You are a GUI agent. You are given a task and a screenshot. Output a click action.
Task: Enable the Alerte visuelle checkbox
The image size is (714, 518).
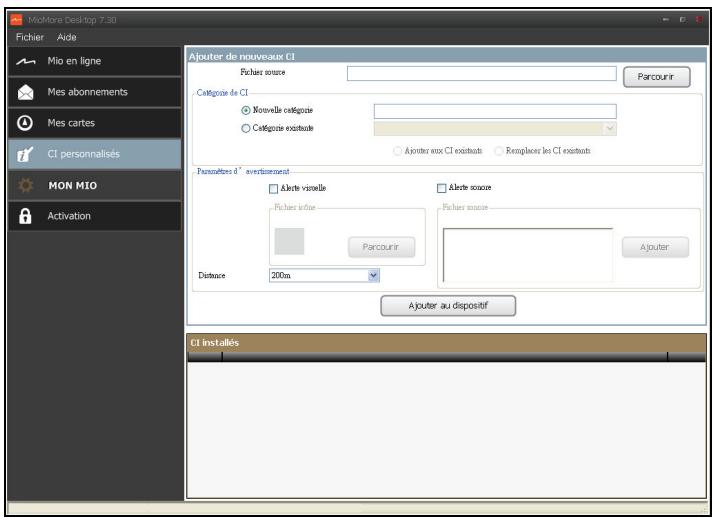click(x=273, y=188)
